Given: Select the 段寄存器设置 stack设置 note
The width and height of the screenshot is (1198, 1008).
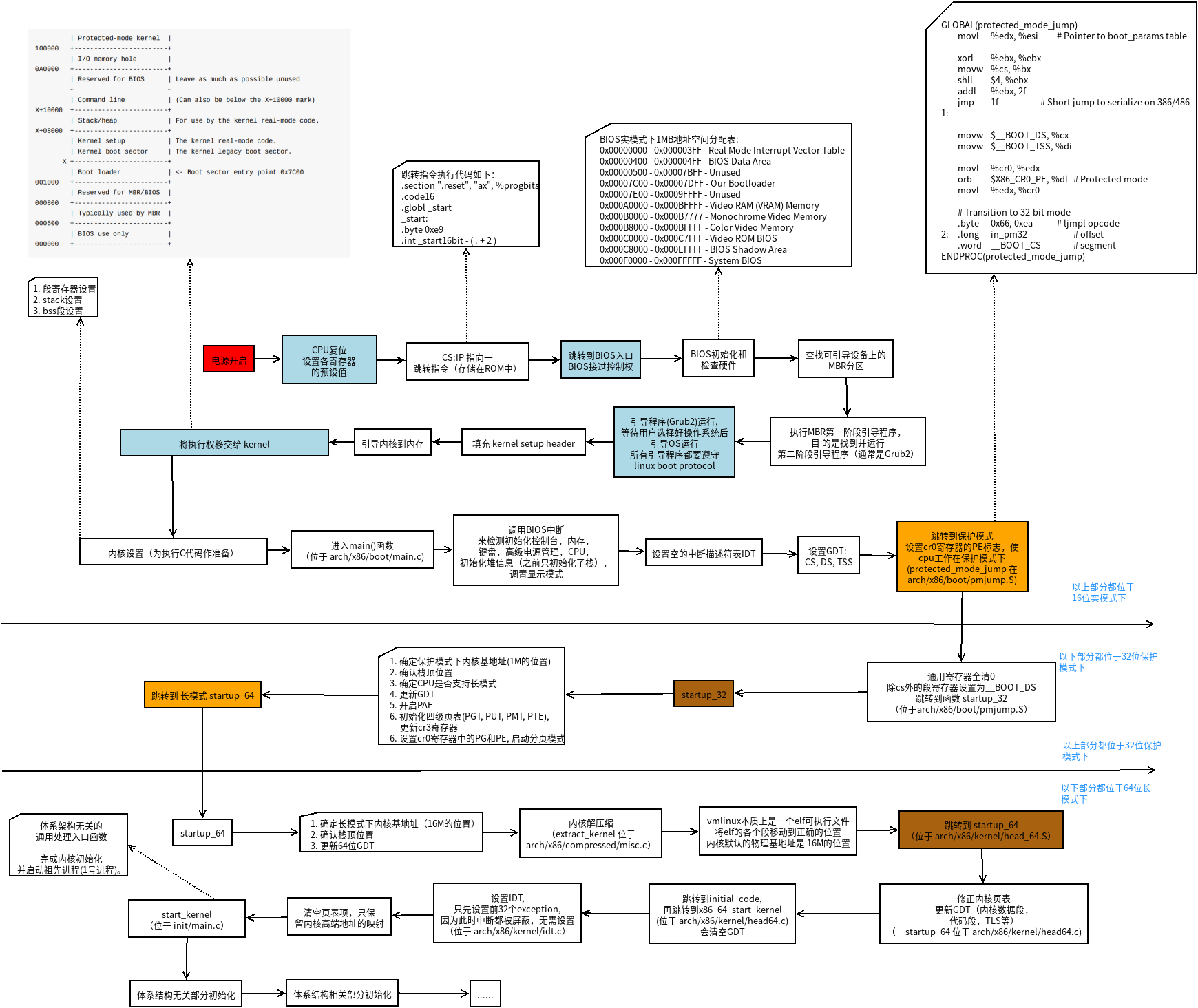Looking at the screenshot, I should tap(63, 297).
